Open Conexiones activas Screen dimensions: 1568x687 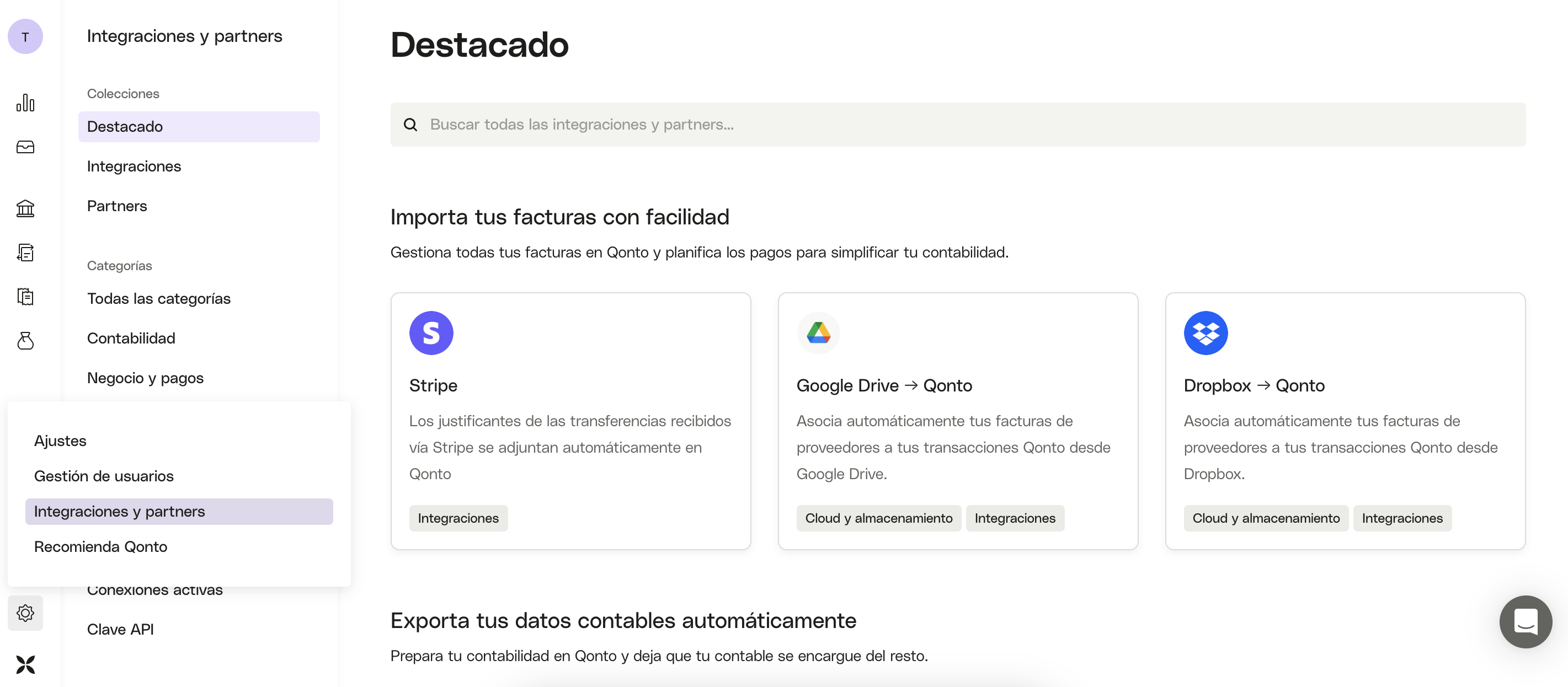click(154, 591)
